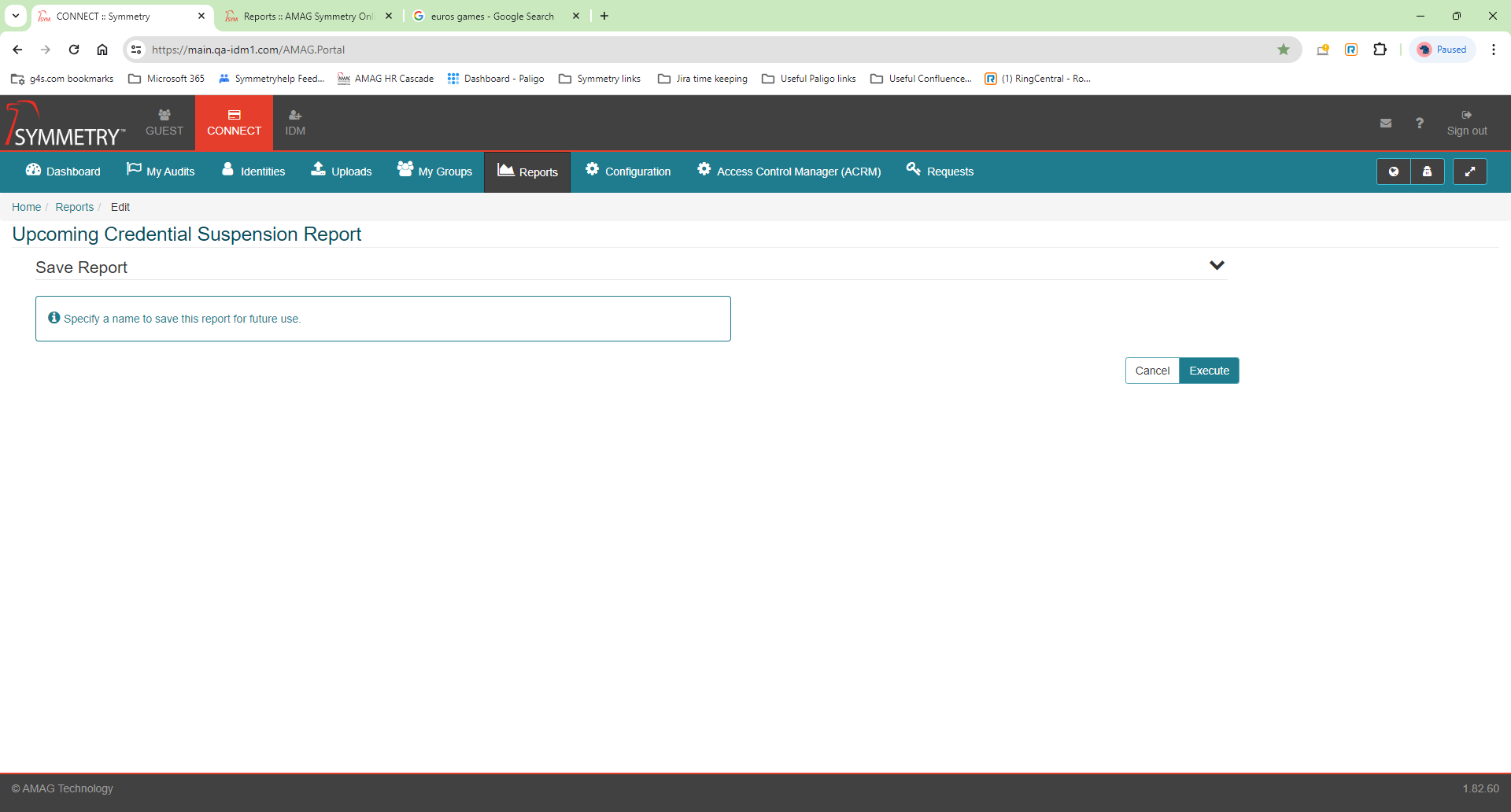1511x812 pixels.
Task: Switch to the GUEST module
Action: tap(164, 123)
